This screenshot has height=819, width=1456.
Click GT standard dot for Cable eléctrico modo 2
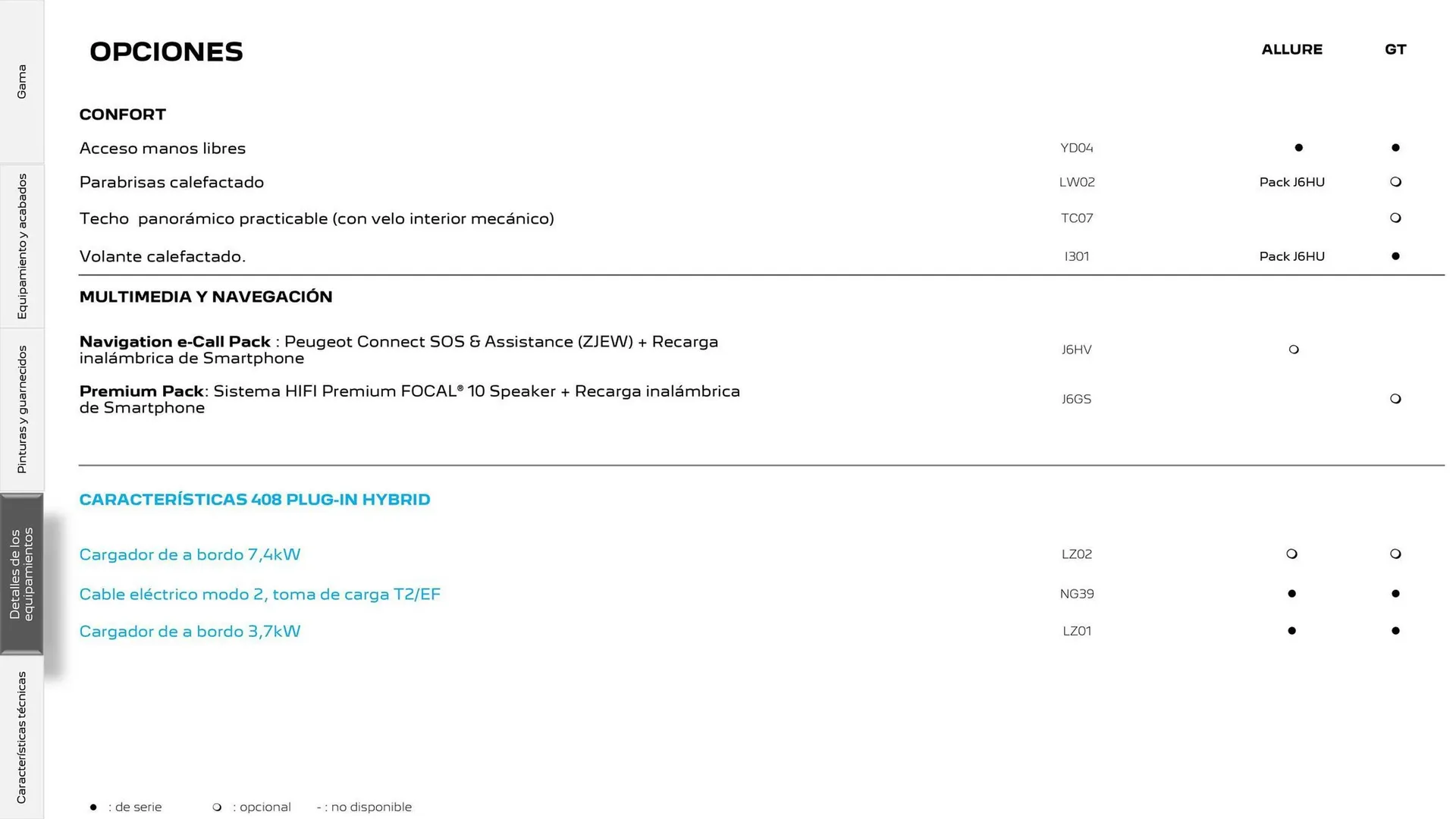coord(1395,594)
